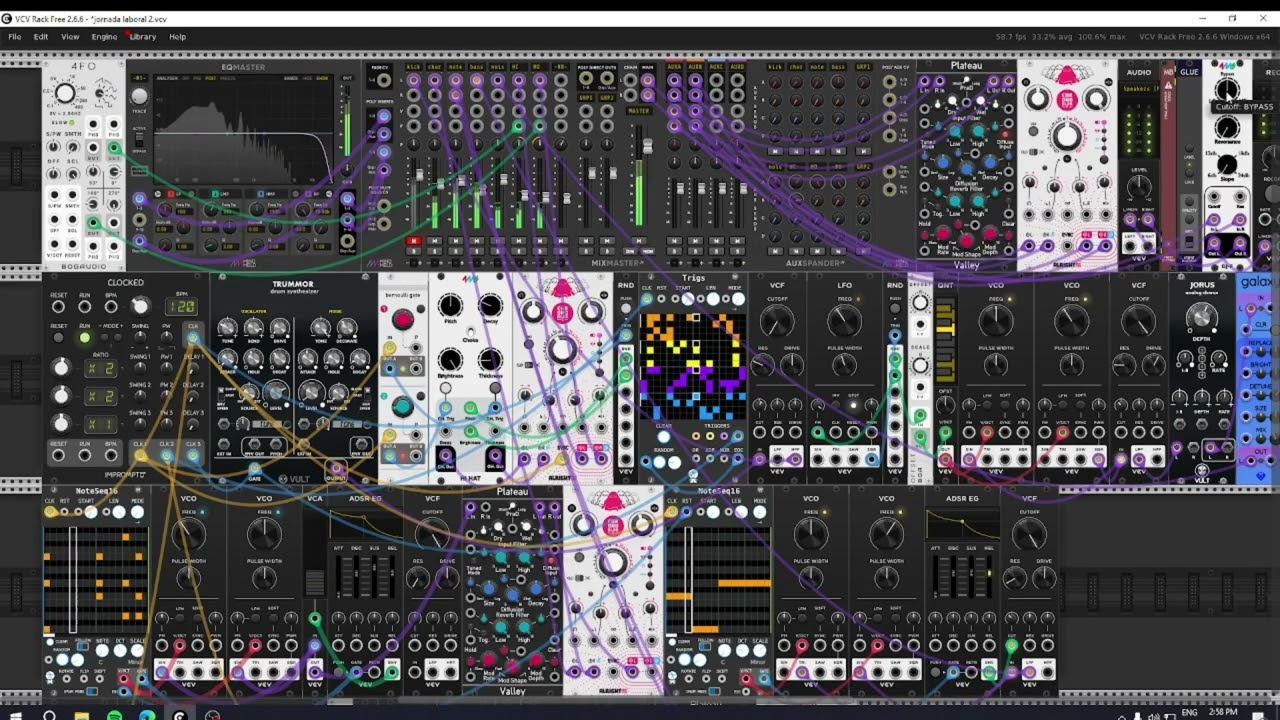The width and height of the screenshot is (1280, 720).
Task: Click the ATT slider on the ADSR EG beside VCA
Action: coord(339,577)
